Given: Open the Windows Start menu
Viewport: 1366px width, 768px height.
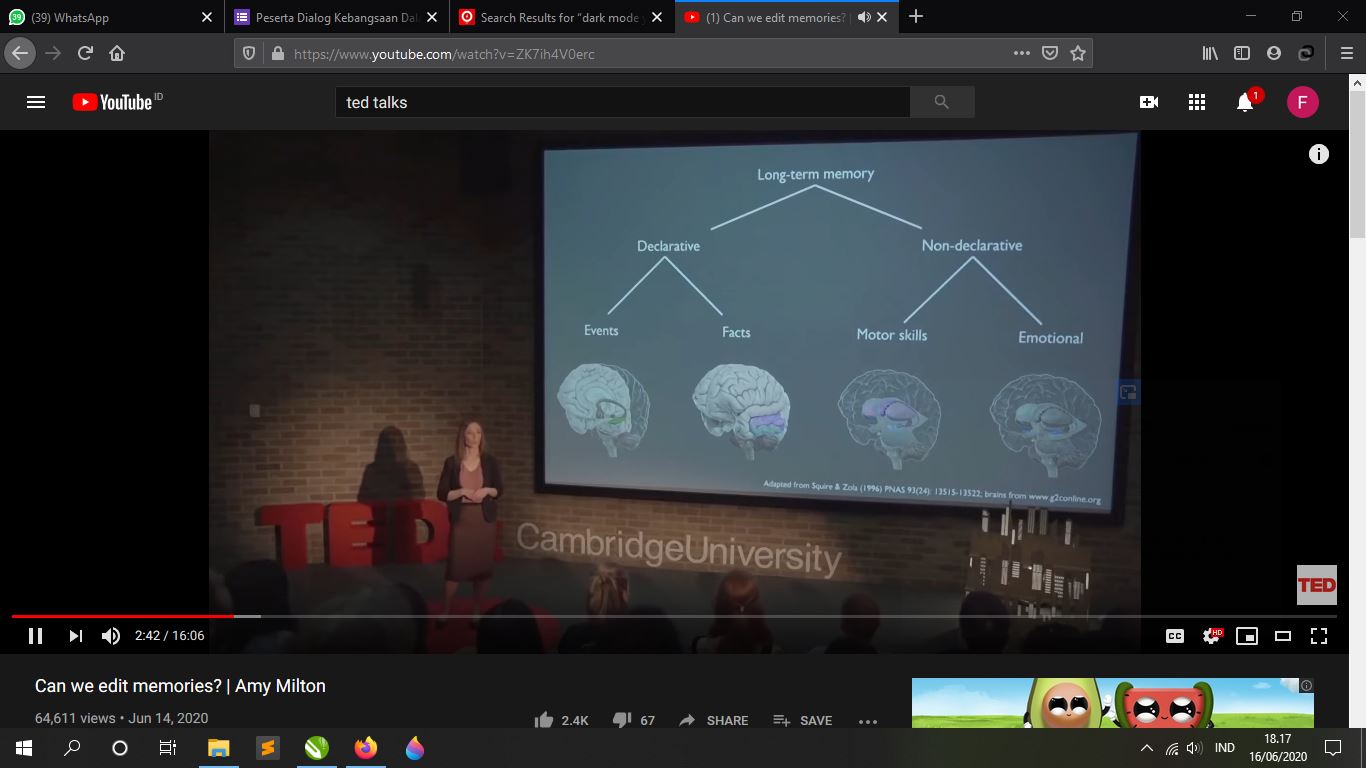Looking at the screenshot, I should (24, 748).
